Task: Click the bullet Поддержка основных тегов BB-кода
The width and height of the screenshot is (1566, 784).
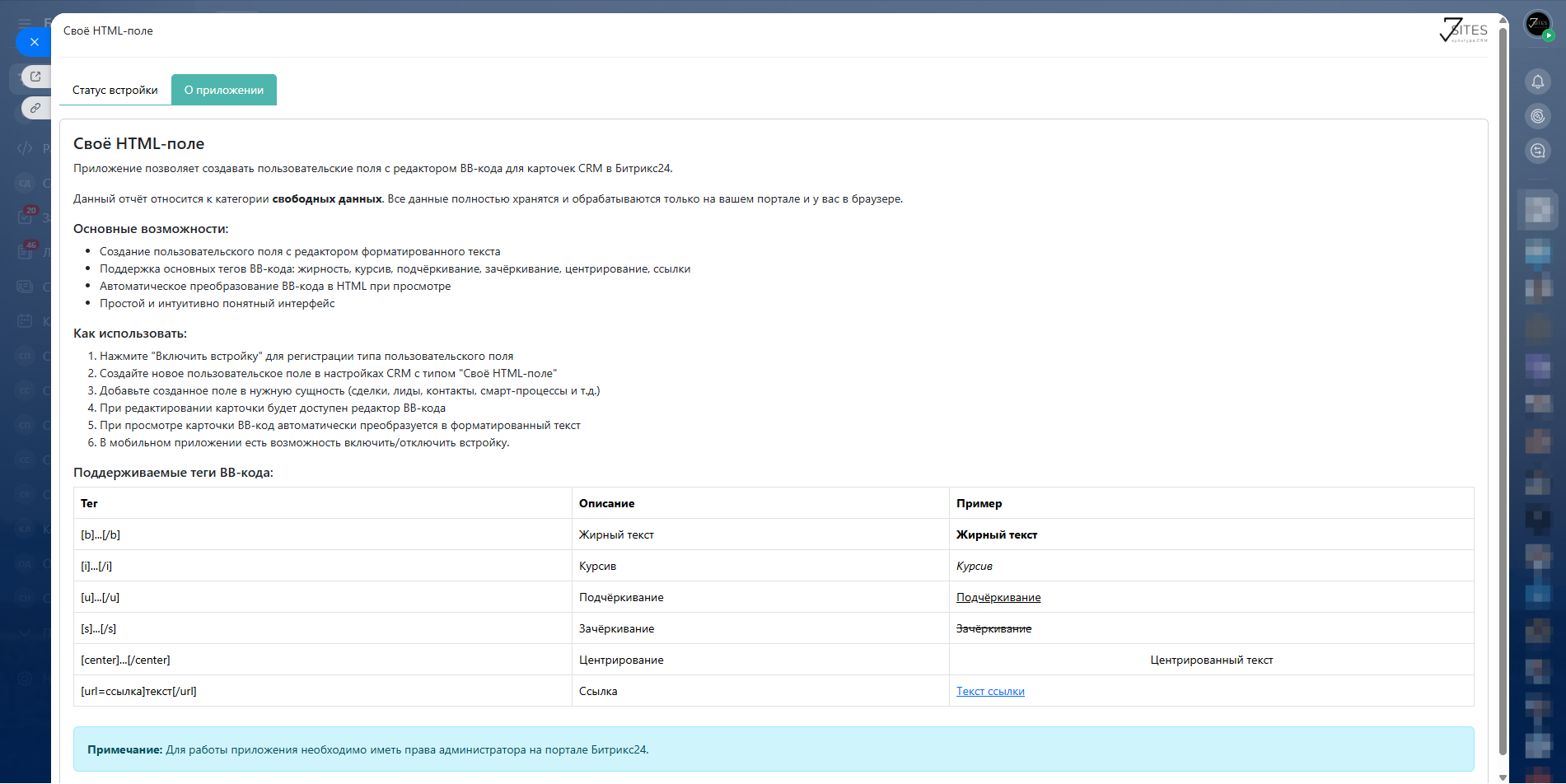Action: pyautogui.click(x=395, y=268)
